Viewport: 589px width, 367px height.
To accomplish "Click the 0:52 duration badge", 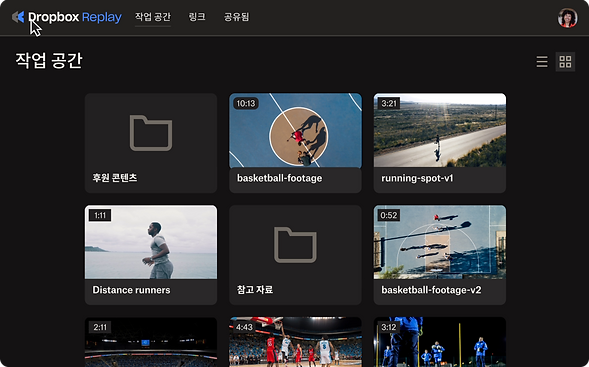I will 389,215.
